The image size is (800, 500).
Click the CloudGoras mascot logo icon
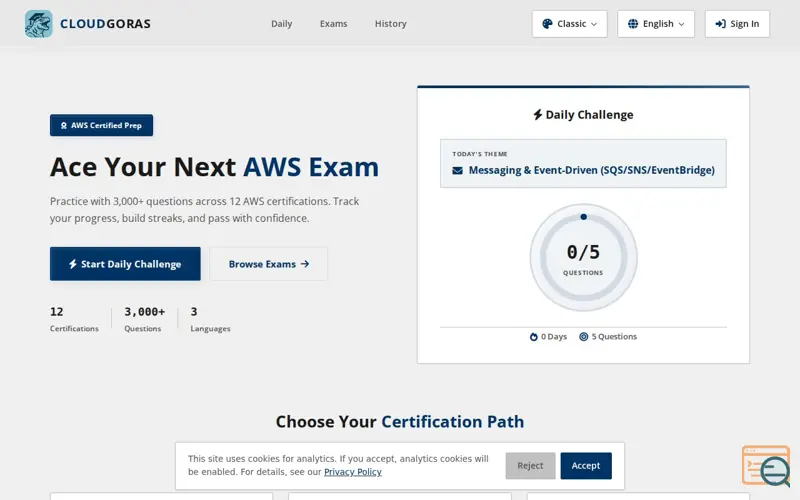pos(39,23)
